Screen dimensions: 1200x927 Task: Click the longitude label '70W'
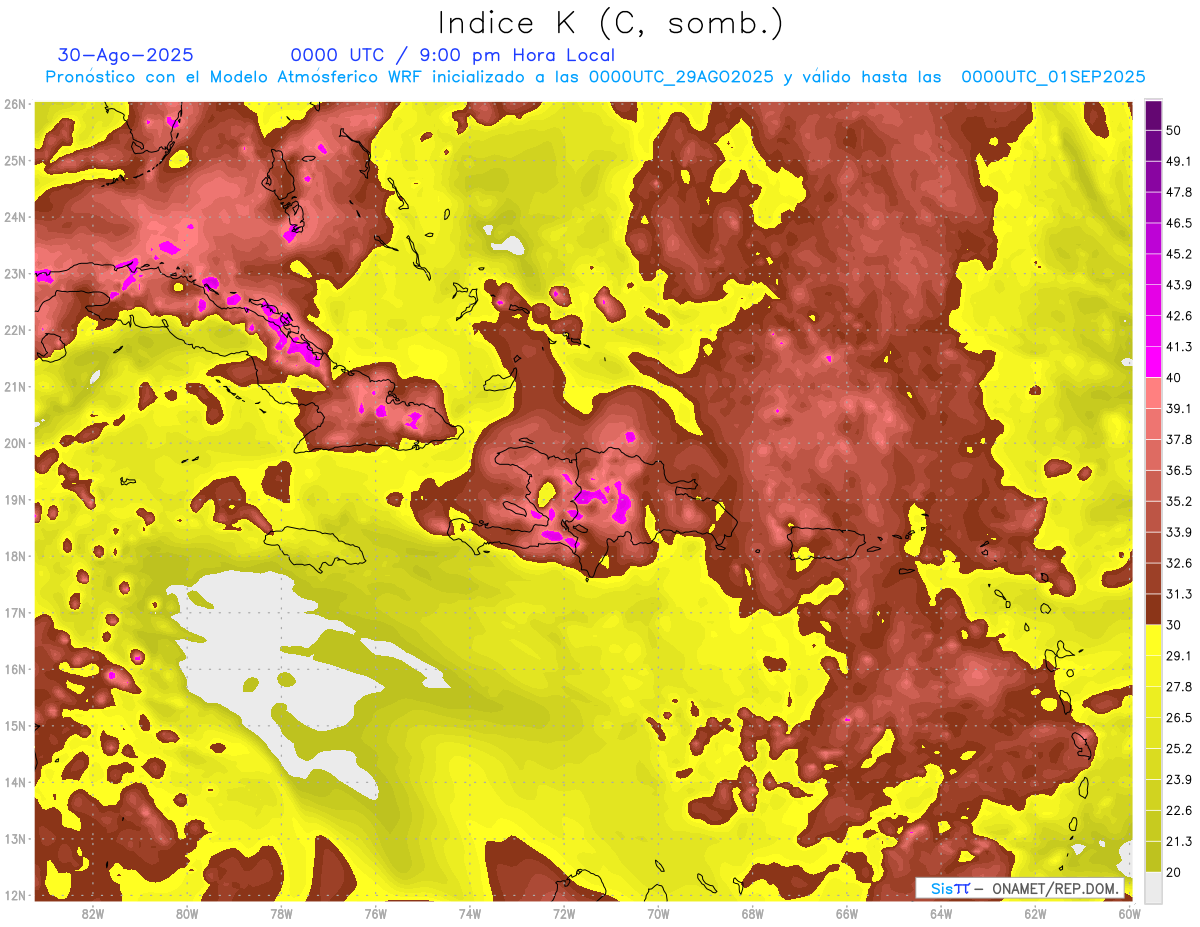[x=658, y=913]
